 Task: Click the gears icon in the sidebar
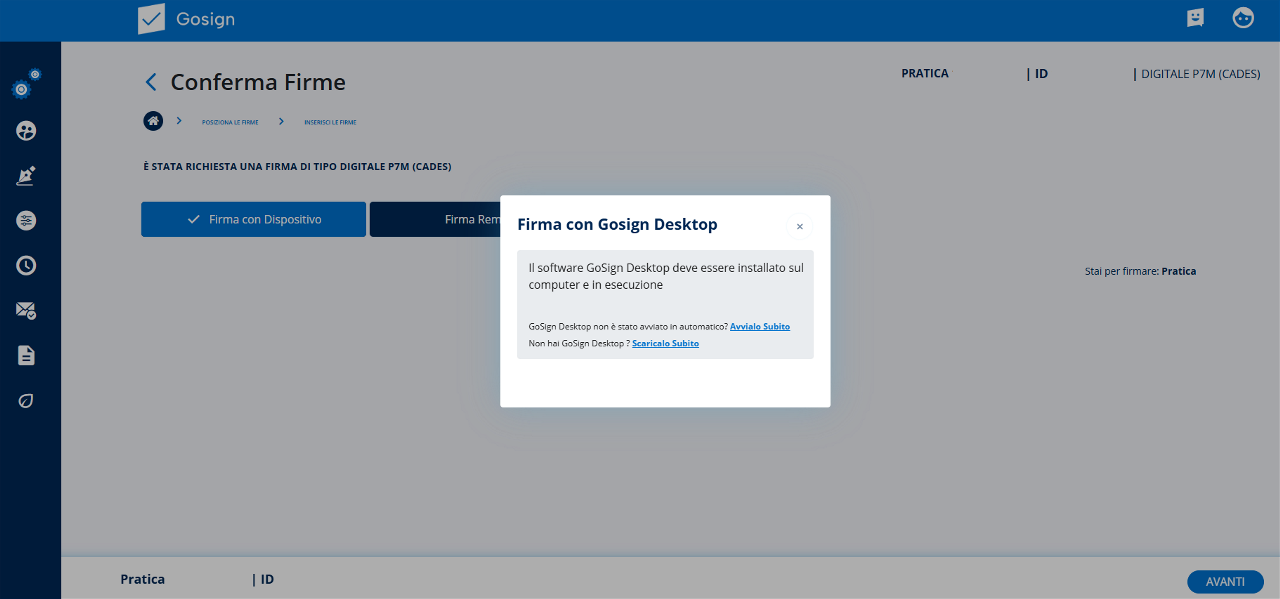pyautogui.click(x=24, y=87)
